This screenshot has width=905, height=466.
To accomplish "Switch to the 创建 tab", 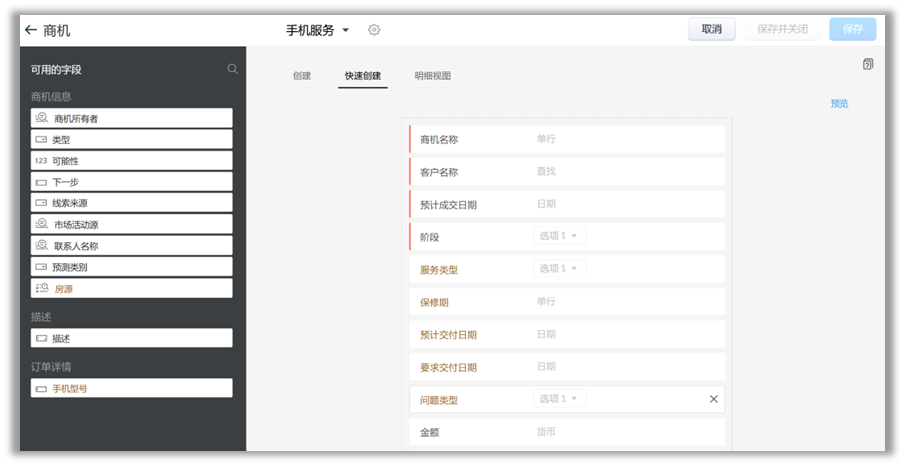I will [x=302, y=76].
